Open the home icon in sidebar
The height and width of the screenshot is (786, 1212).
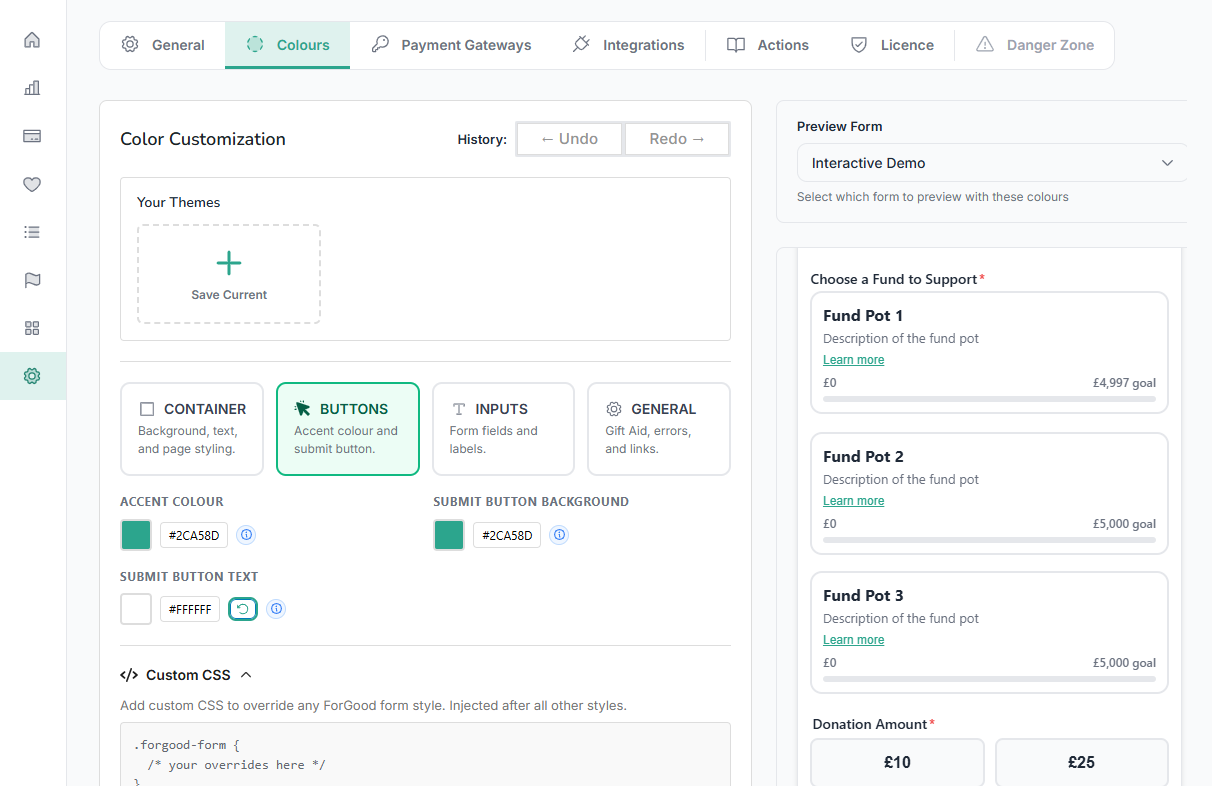tap(32, 40)
